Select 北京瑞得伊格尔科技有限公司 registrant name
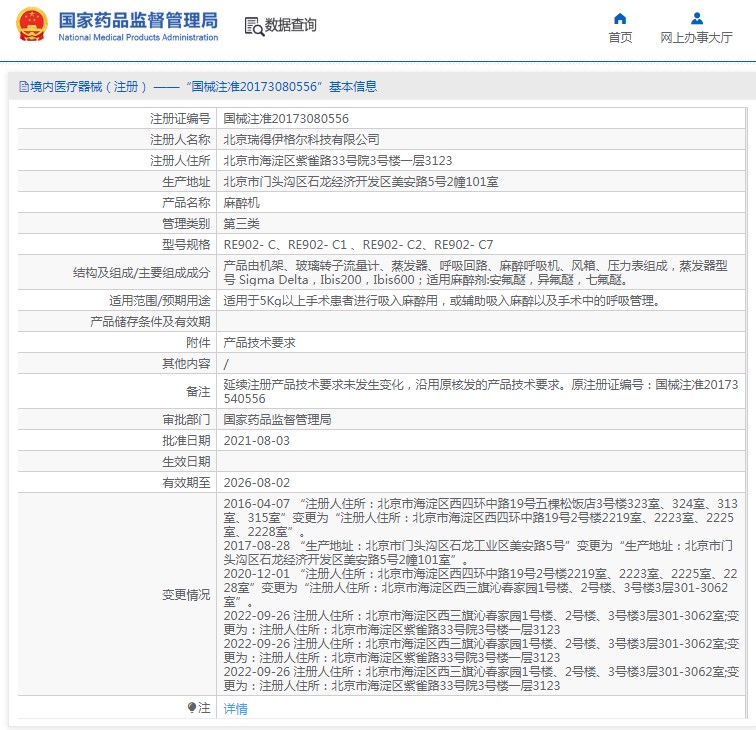 tap(301, 140)
